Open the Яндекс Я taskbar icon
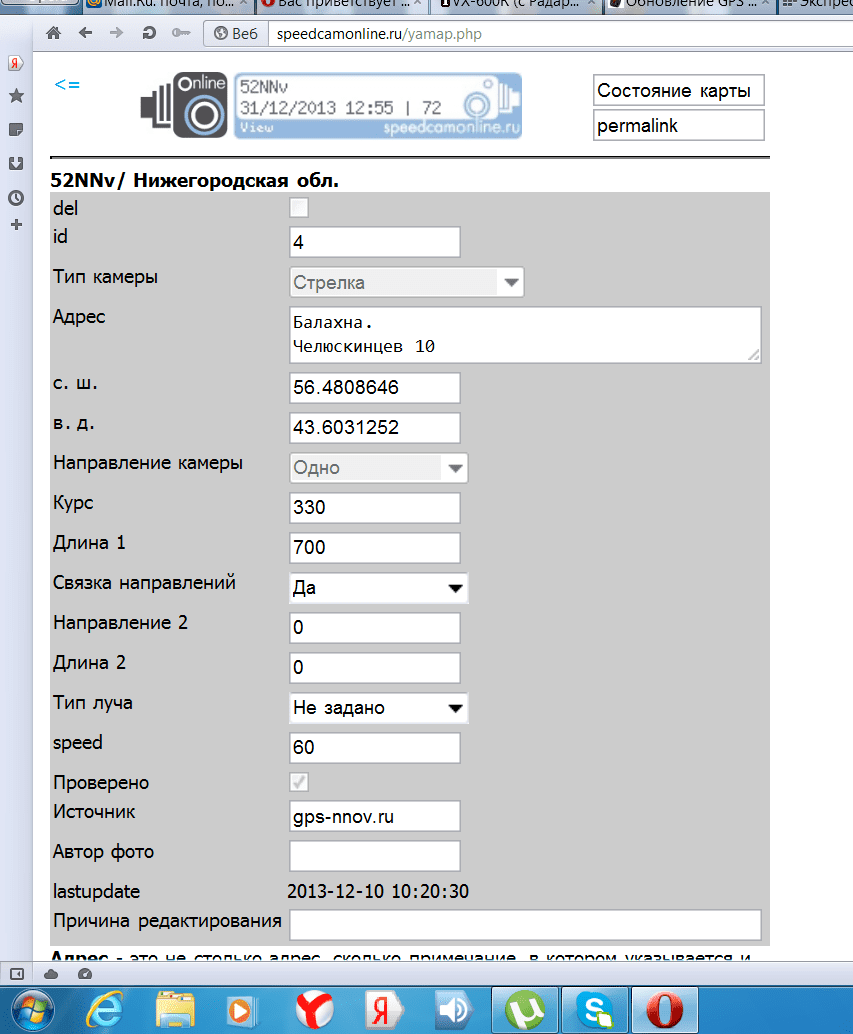Image resolution: width=853 pixels, height=1034 pixels. [384, 1010]
